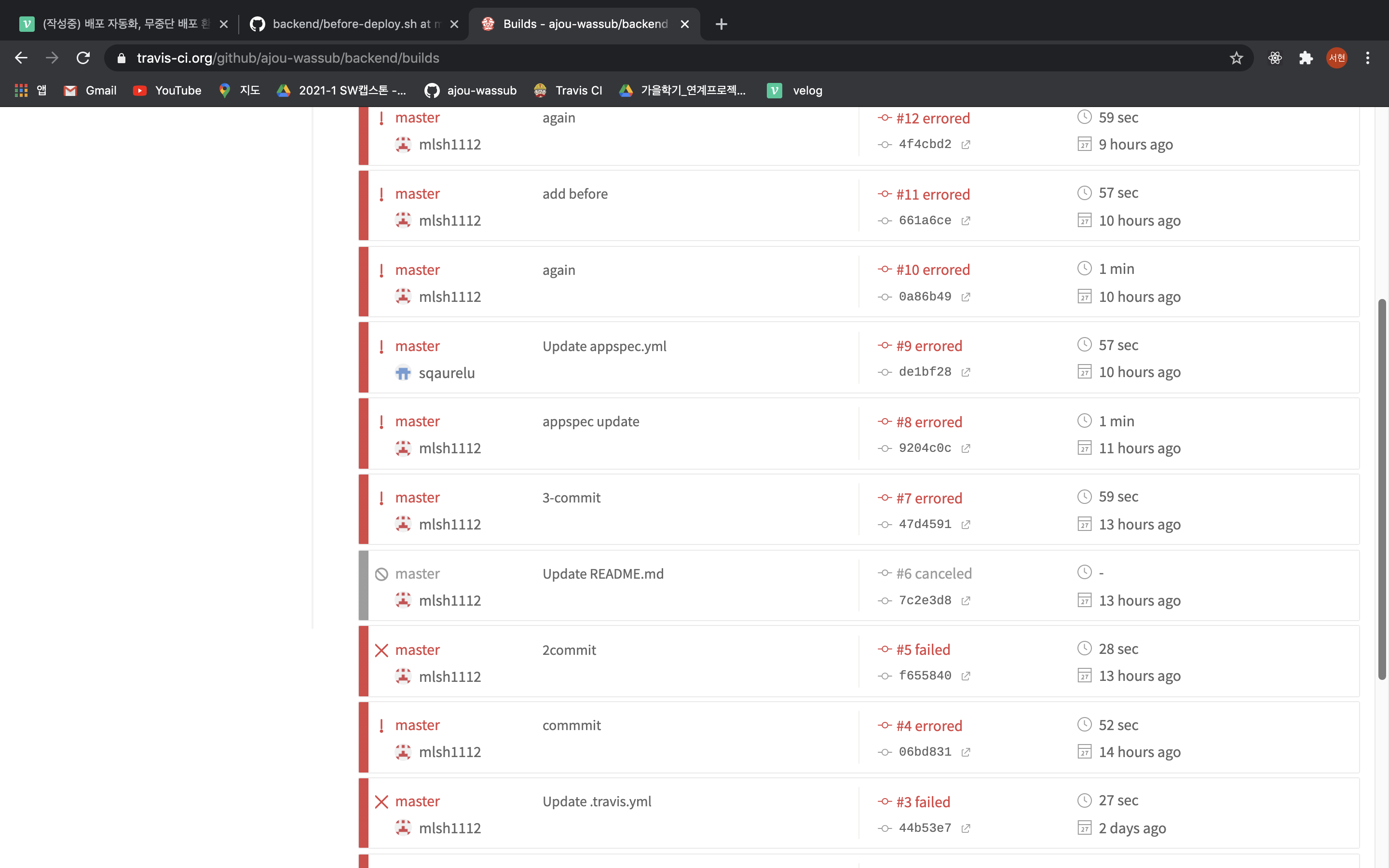Click the sqaurelu author name
Image resolution: width=1389 pixels, height=868 pixels.
click(x=447, y=374)
